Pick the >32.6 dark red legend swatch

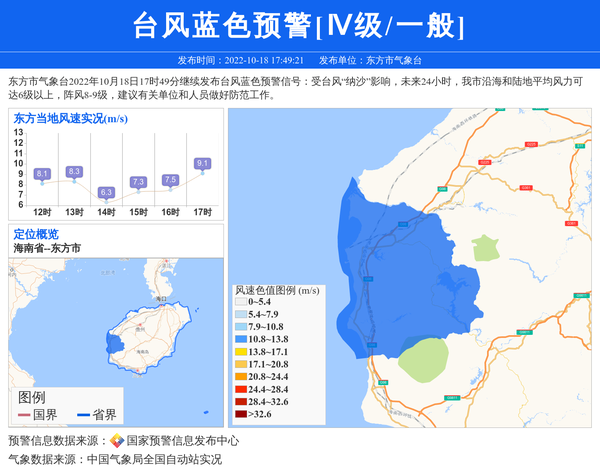coord(241,414)
